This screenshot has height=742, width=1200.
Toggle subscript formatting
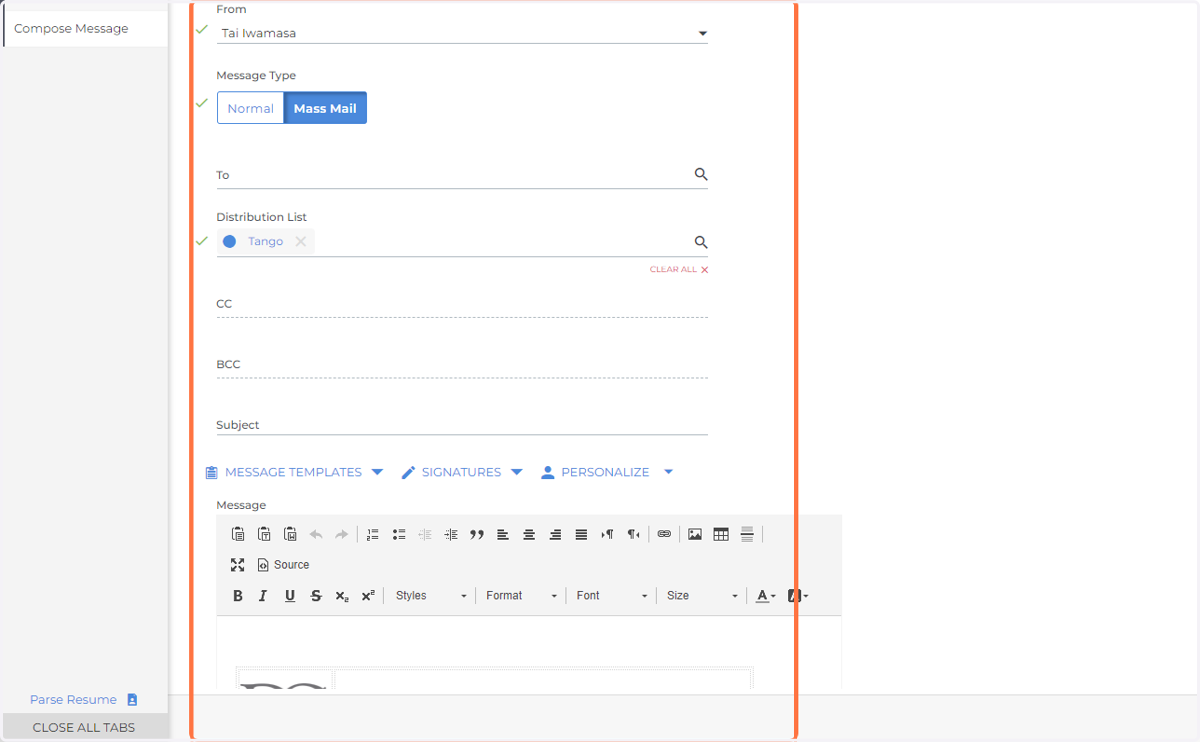click(342, 596)
